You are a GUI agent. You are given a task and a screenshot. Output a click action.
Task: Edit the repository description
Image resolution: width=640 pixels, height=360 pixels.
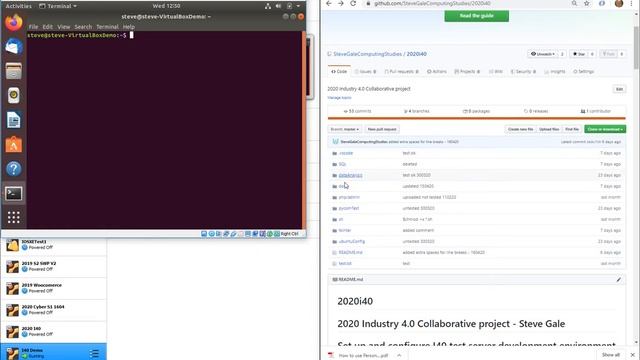619,89
